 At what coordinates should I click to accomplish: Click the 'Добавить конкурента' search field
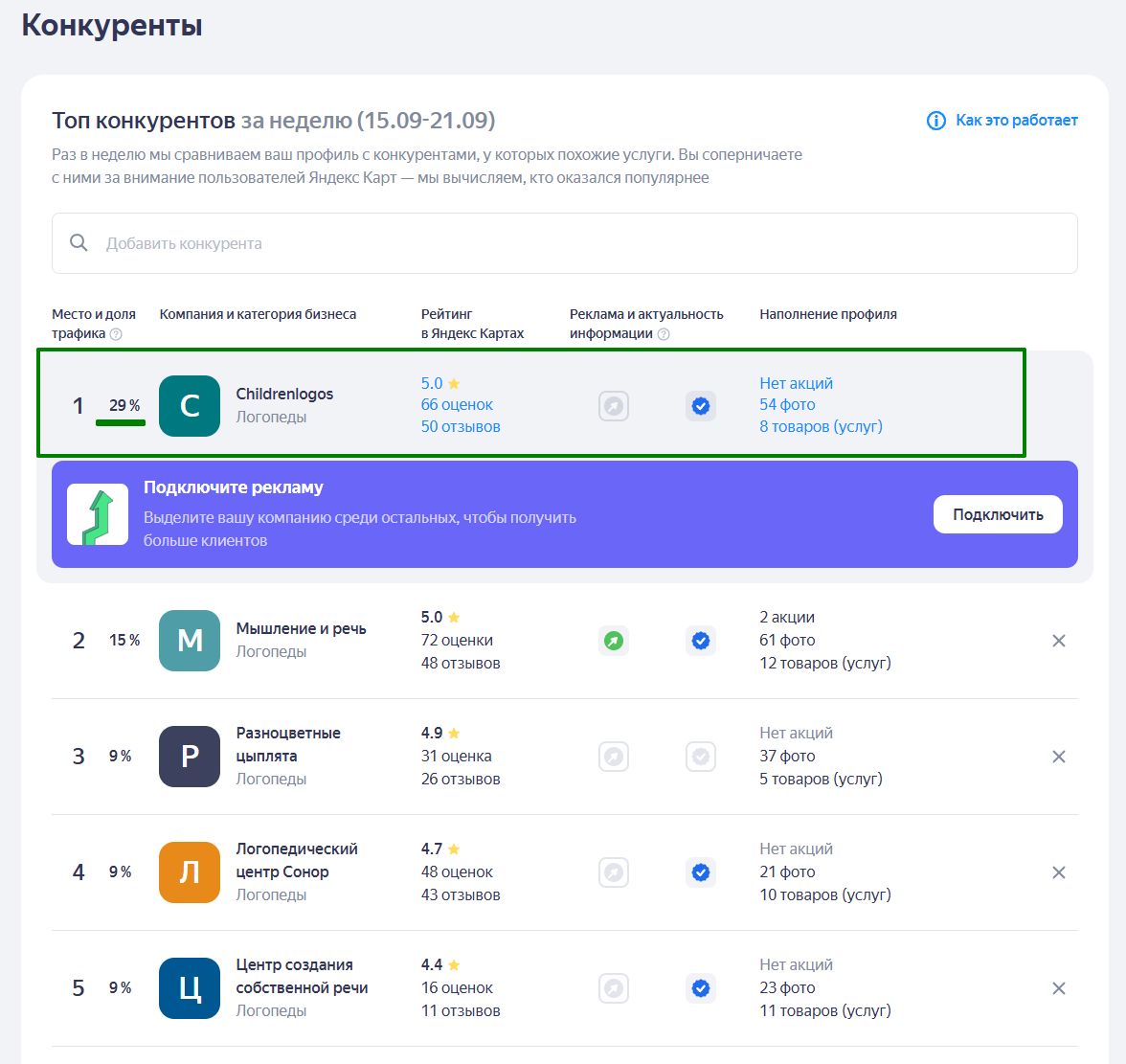565,243
